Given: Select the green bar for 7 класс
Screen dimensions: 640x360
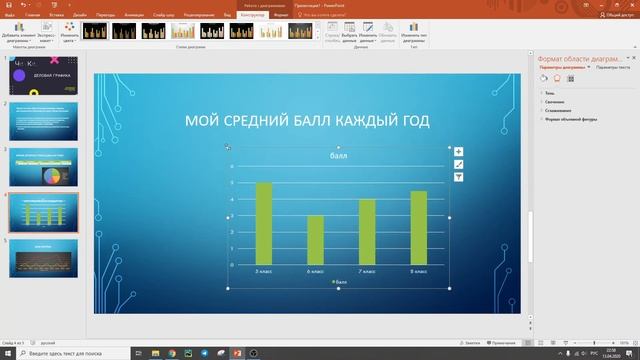Looking at the screenshot, I should coord(367,232).
